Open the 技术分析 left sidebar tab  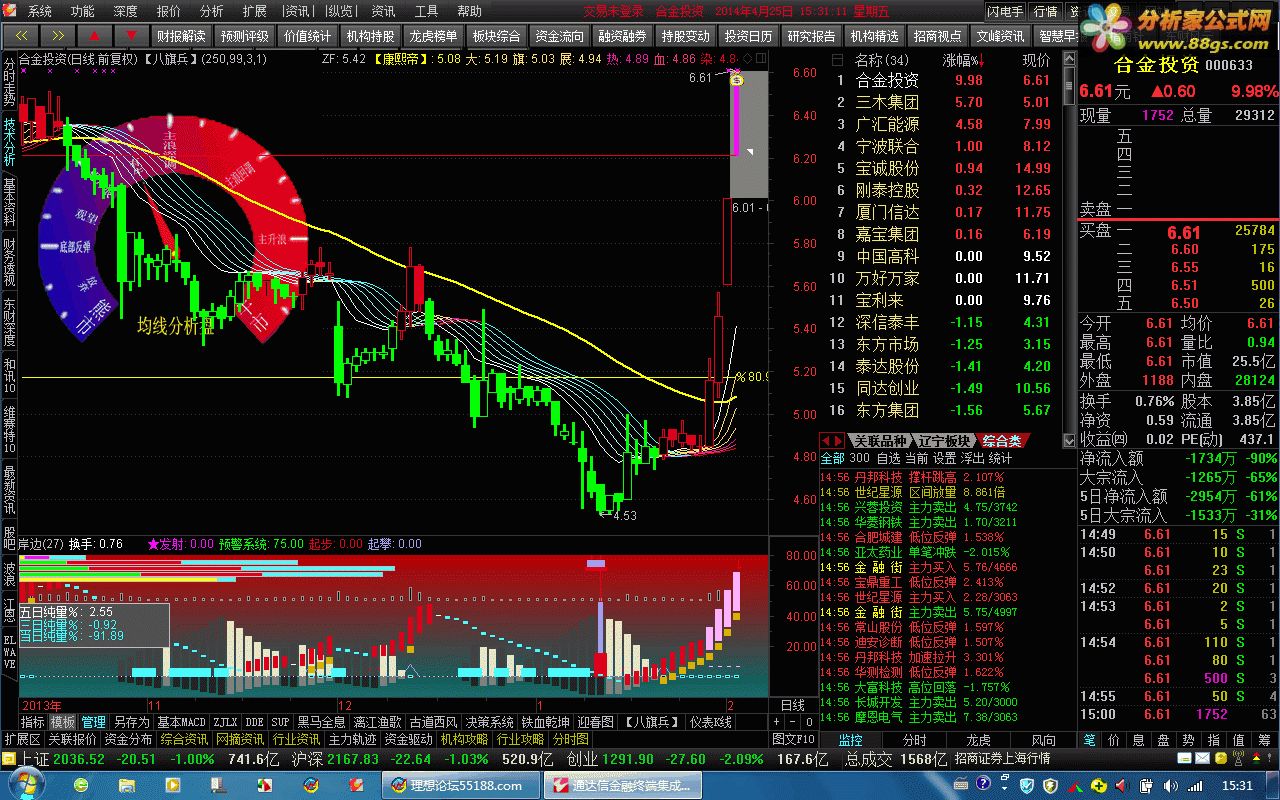point(9,141)
